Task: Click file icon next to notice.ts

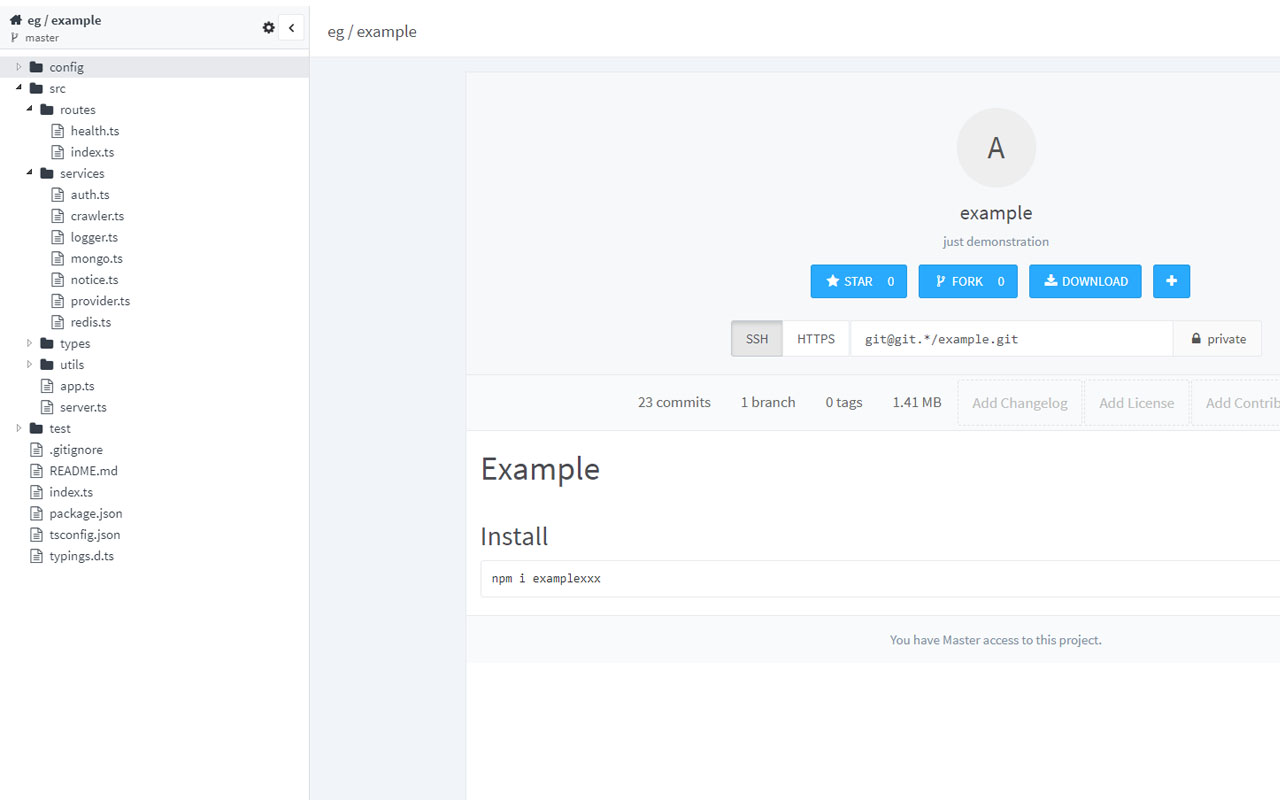Action: [x=58, y=280]
